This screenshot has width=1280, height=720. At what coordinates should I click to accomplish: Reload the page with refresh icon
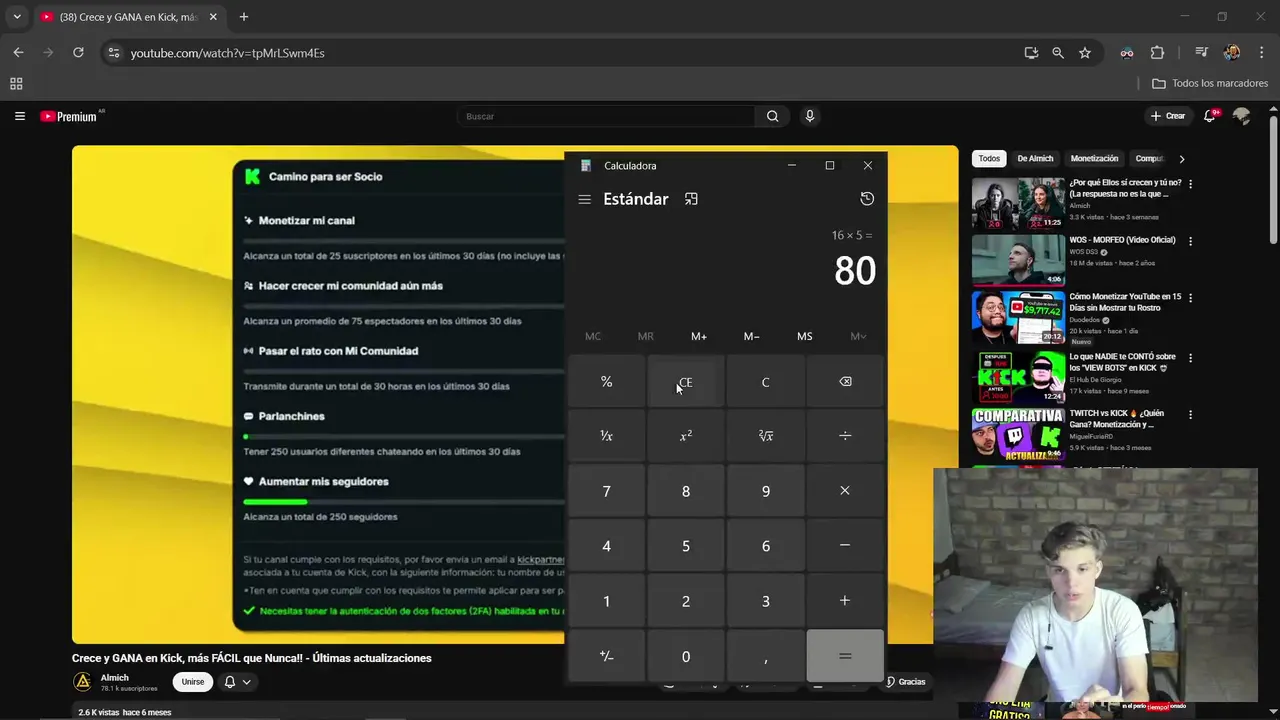coord(78,52)
